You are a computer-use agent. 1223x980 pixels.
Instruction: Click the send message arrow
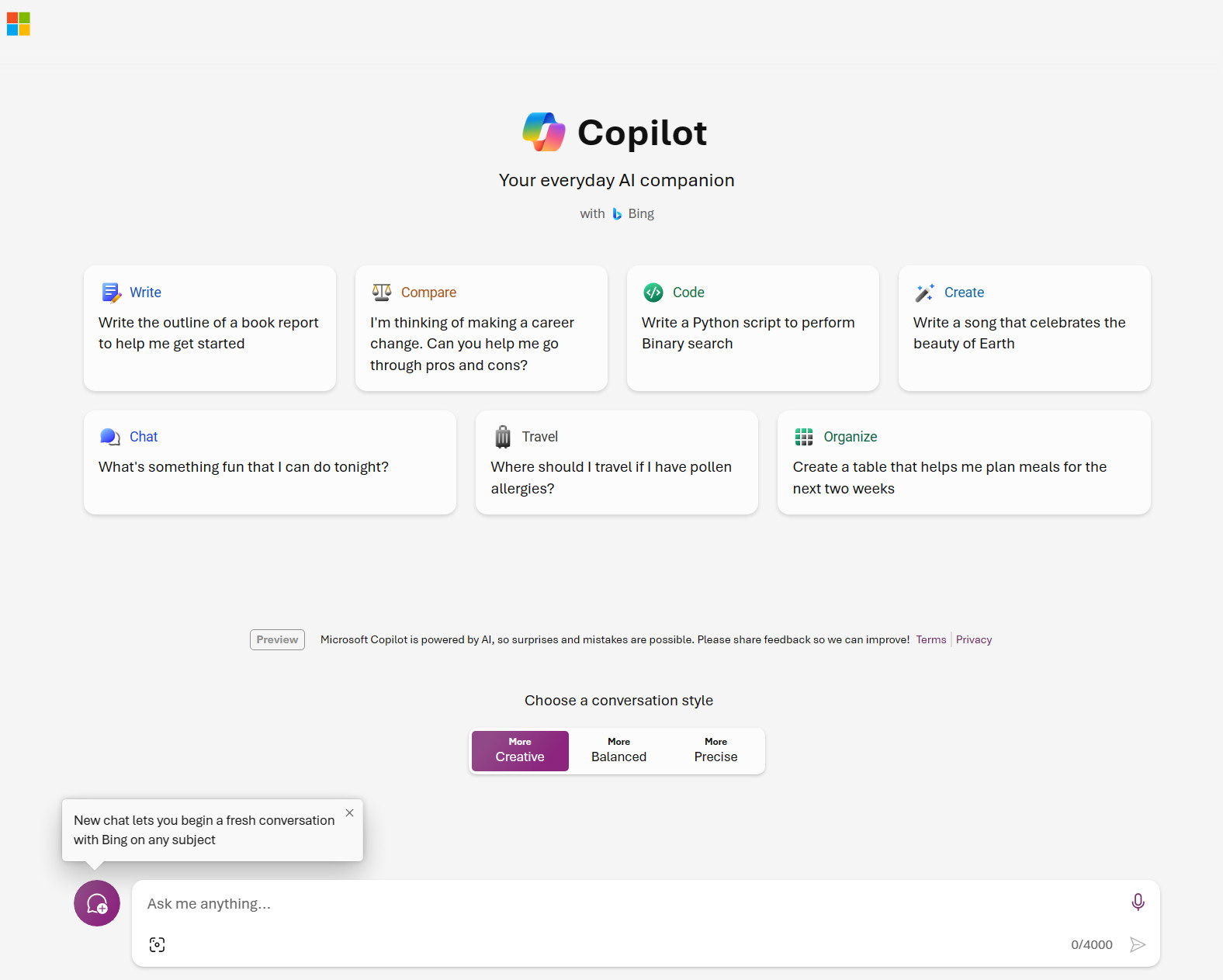pos(1138,944)
